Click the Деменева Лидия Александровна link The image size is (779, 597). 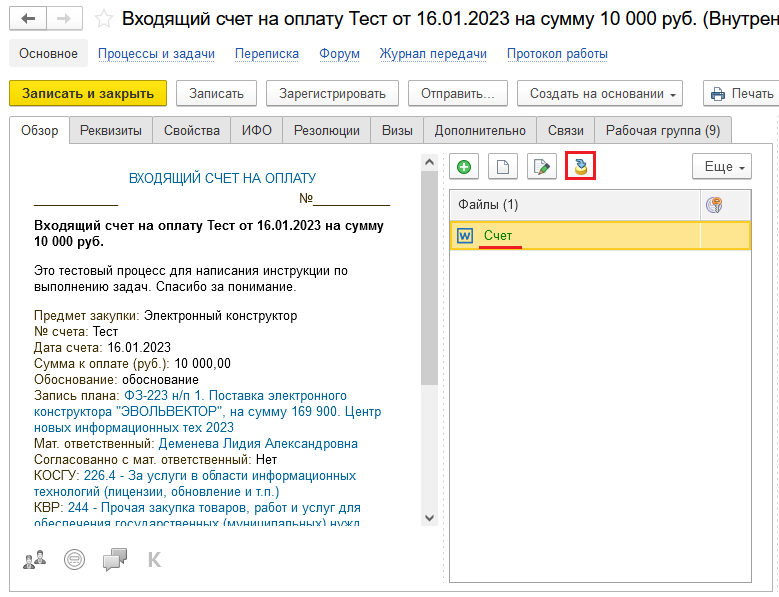click(x=258, y=444)
